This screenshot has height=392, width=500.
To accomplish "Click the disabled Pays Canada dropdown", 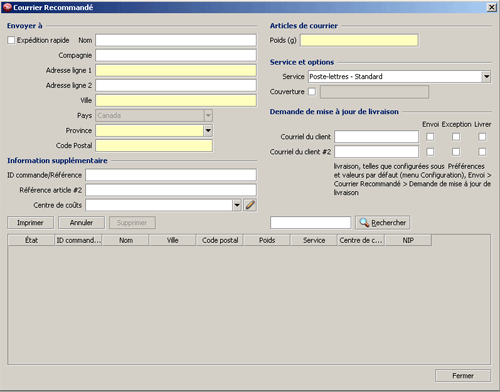I will tap(154, 116).
